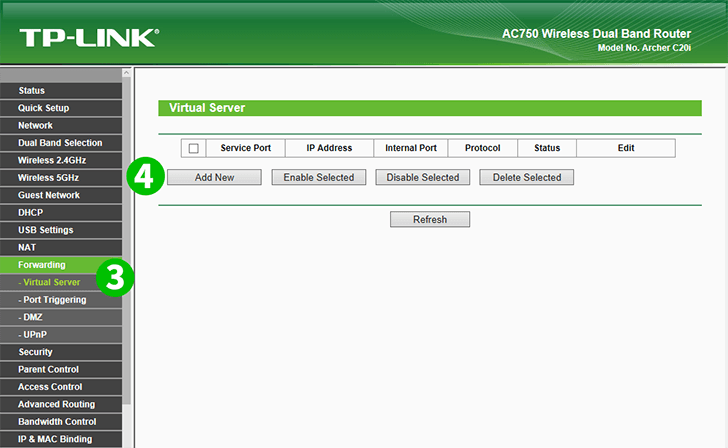Click the Protocol column header
This screenshot has height=448, width=728.
[x=482, y=148]
